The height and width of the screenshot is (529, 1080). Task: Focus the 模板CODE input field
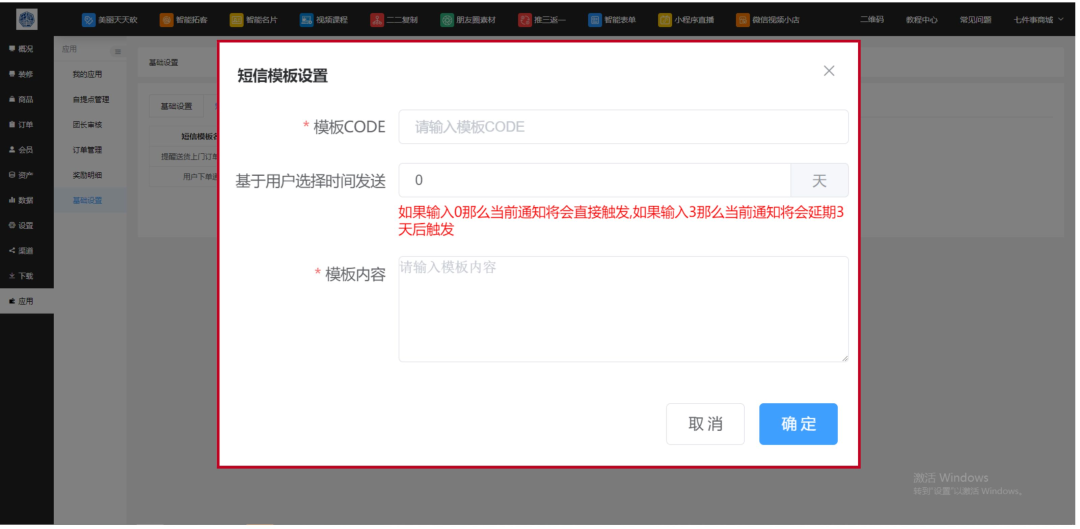pos(623,127)
